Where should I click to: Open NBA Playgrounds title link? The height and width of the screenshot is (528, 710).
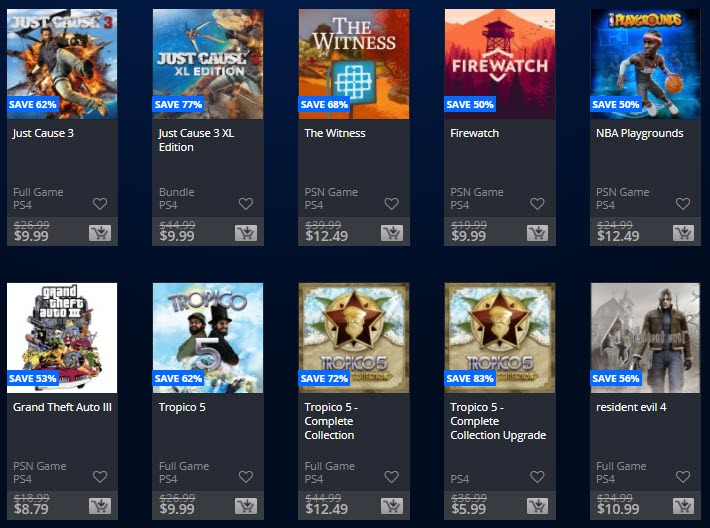[639, 133]
